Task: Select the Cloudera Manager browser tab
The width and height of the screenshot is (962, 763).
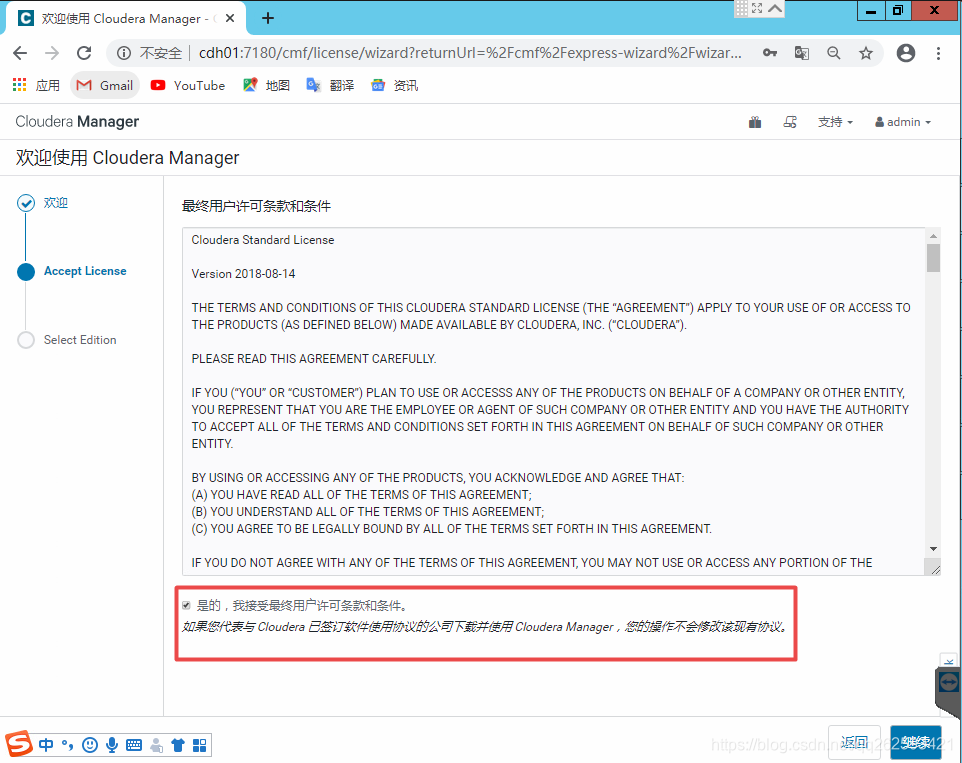Action: coord(126,18)
